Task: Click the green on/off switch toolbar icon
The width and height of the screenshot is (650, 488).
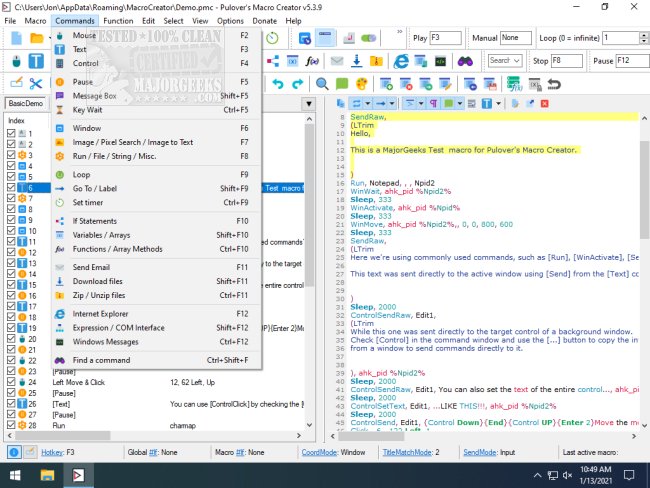Action: pyautogui.click(x=368, y=38)
